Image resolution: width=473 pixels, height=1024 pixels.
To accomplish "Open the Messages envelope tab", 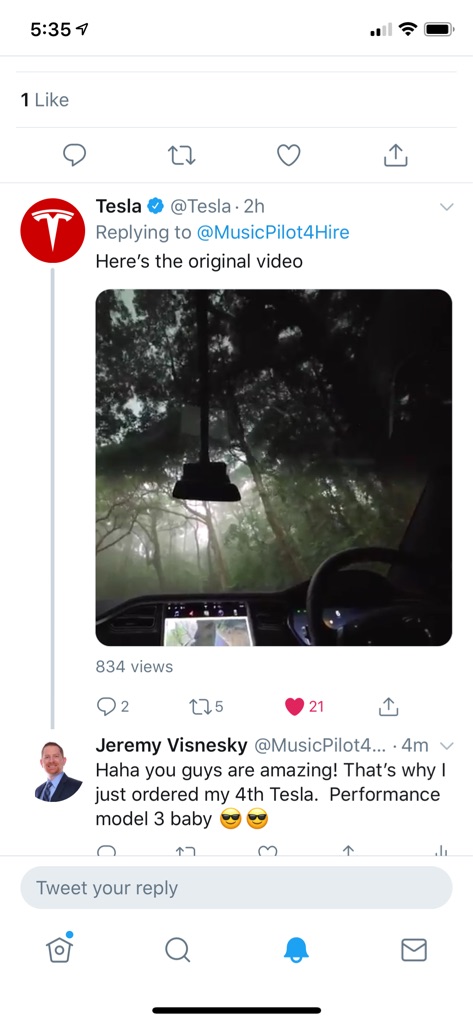I will coord(414,950).
